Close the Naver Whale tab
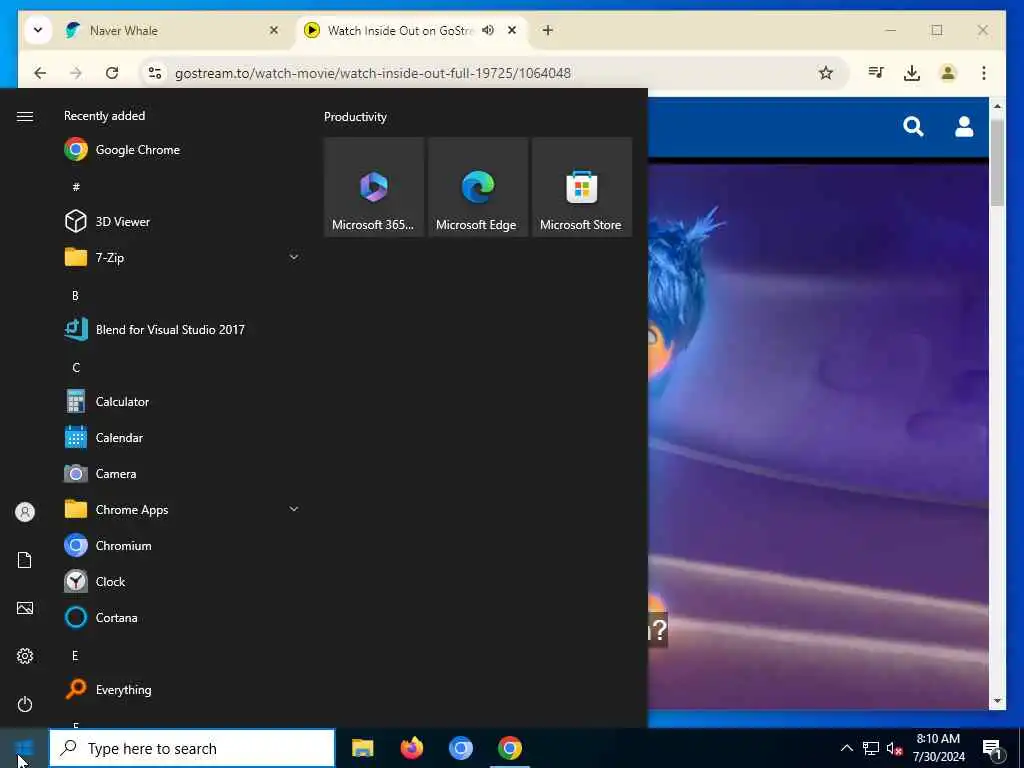 [274, 30]
